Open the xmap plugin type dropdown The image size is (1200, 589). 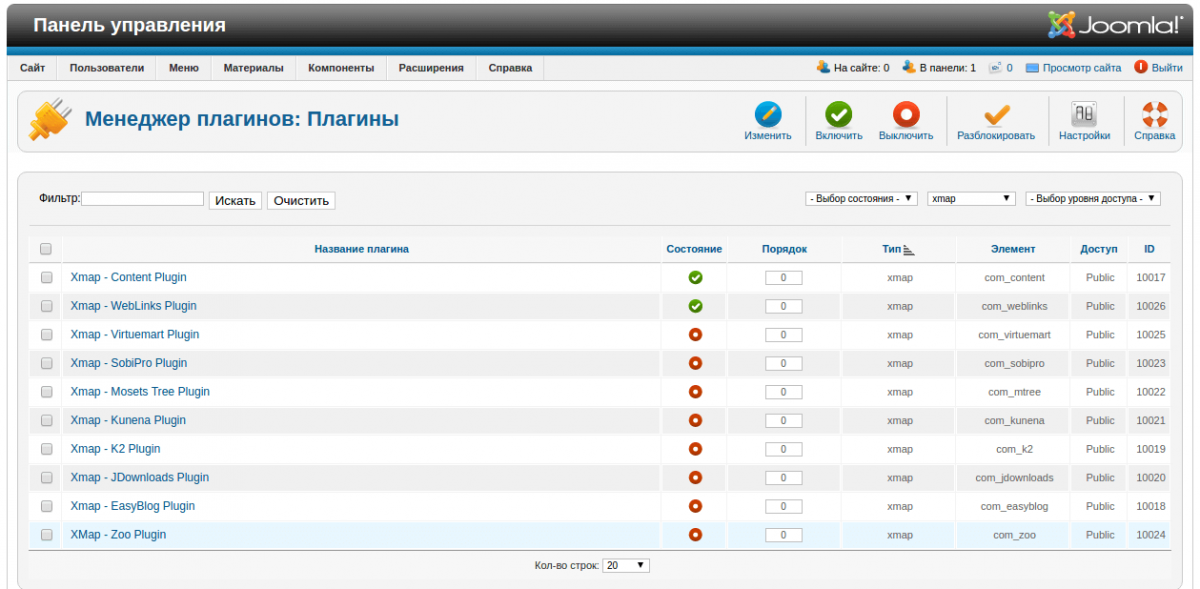tap(972, 199)
